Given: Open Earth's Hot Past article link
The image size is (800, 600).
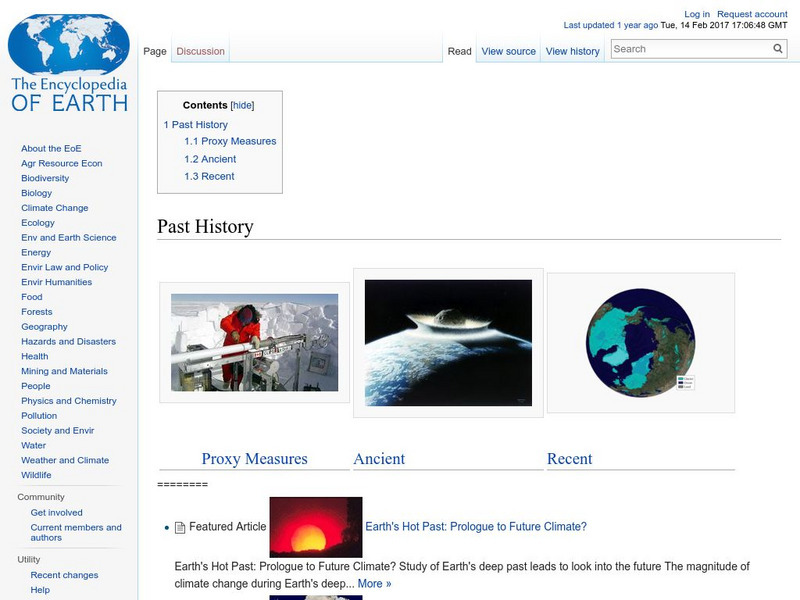Looking at the screenshot, I should (x=476, y=527).
